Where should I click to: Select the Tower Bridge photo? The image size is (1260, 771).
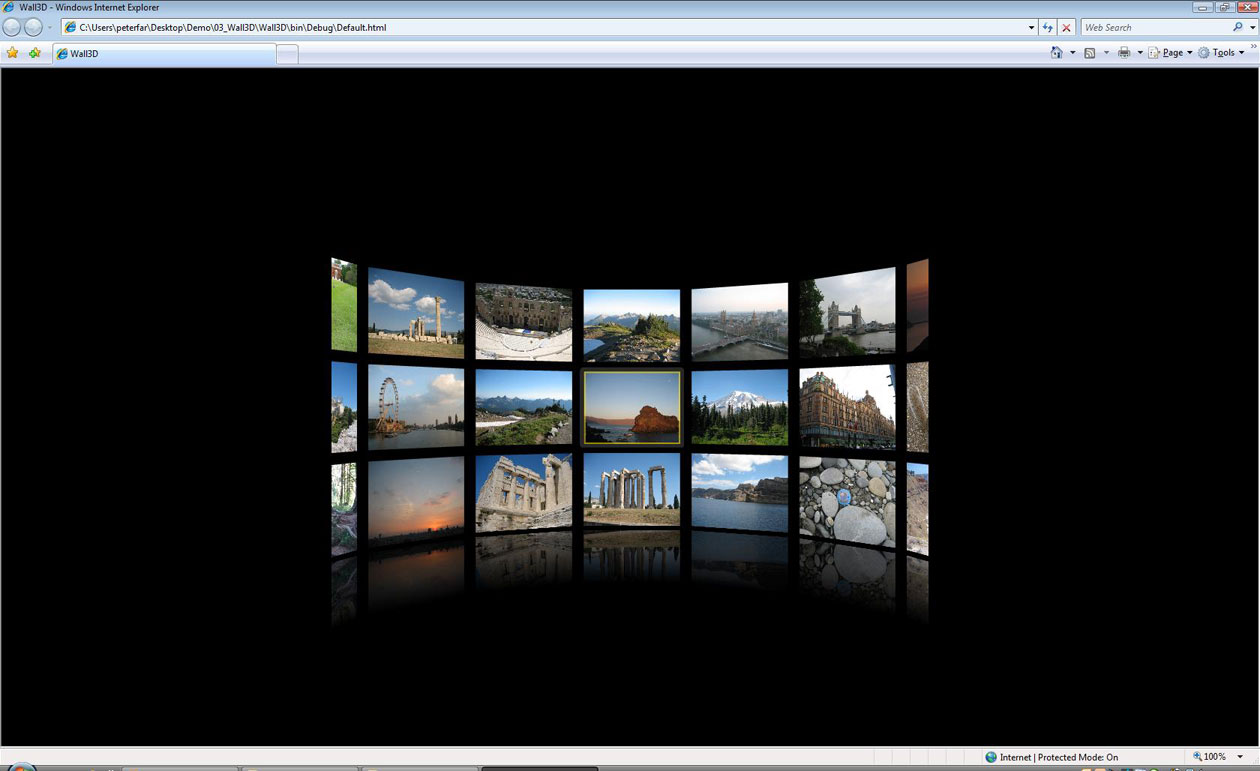click(x=848, y=312)
